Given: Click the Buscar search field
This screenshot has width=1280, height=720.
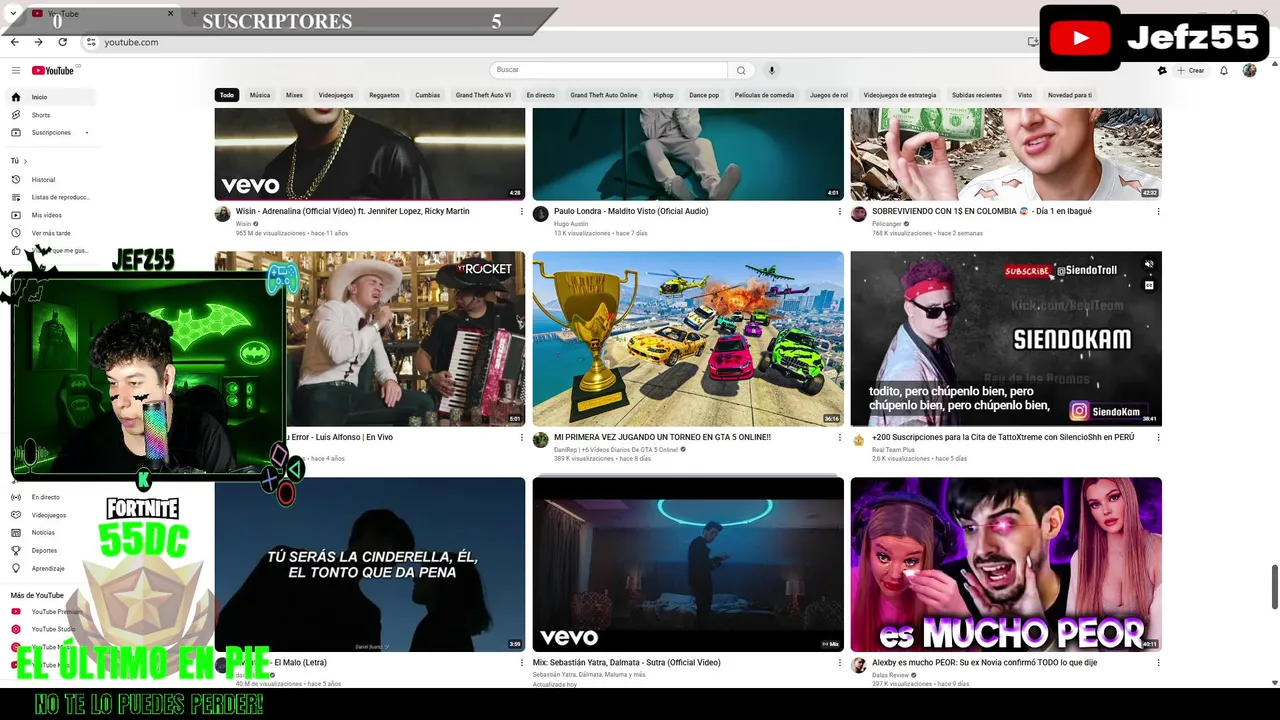Looking at the screenshot, I should (x=609, y=70).
